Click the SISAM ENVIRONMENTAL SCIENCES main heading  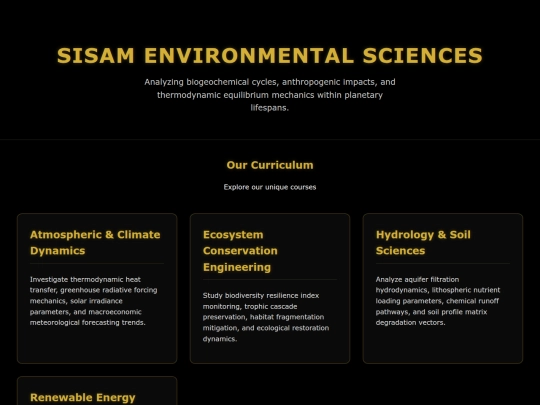click(270, 55)
